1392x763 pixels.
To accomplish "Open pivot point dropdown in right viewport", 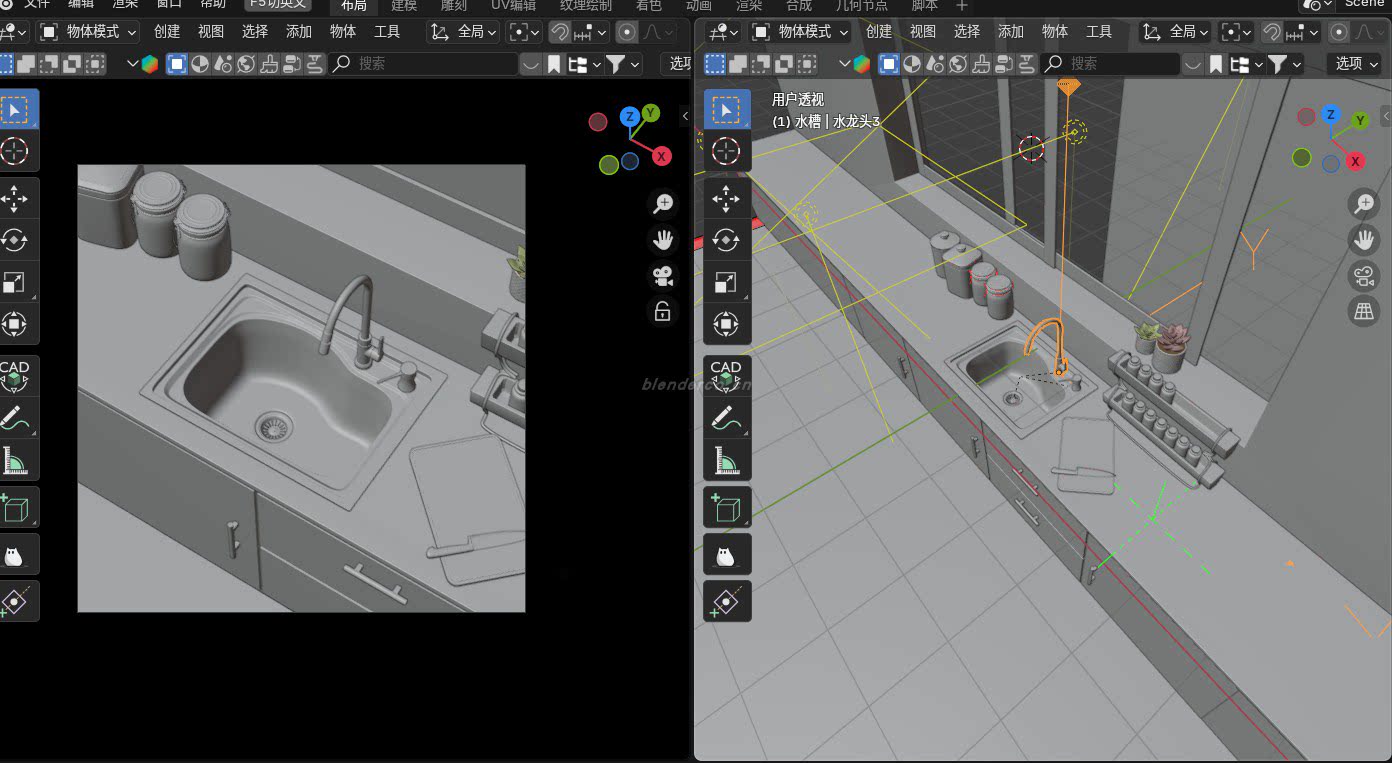I will click(x=1237, y=32).
